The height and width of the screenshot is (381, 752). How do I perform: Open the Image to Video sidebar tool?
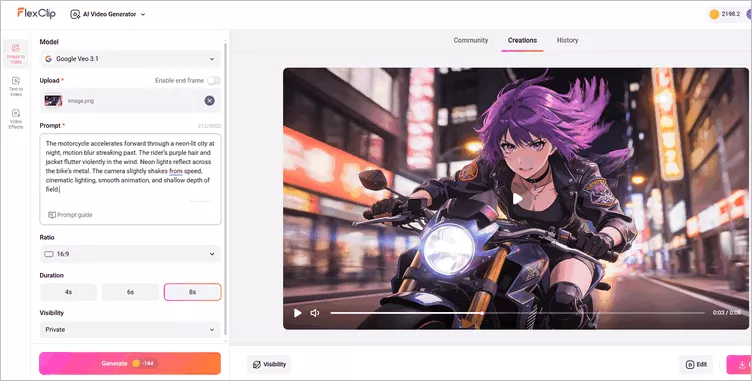[15, 54]
